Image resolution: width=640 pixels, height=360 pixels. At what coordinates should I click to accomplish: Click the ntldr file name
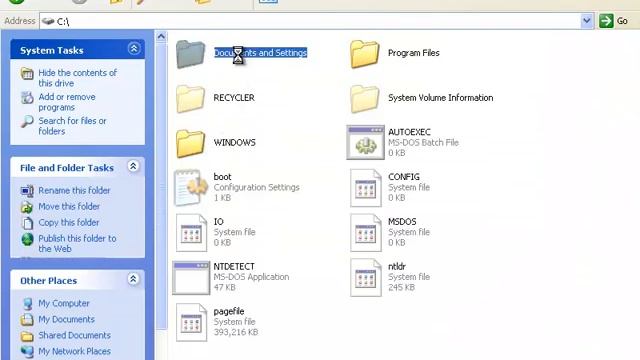pos(397,267)
